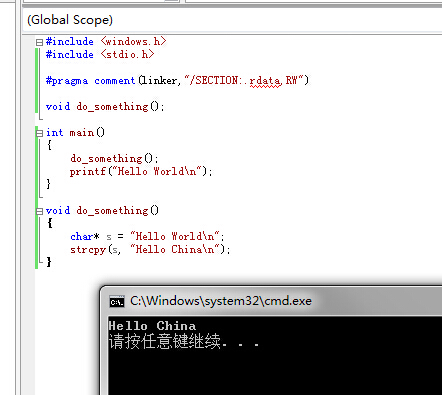Click the "Hello World\n" string in printf
Viewport: 442px width, 395px height.
pyautogui.click(x=157, y=171)
